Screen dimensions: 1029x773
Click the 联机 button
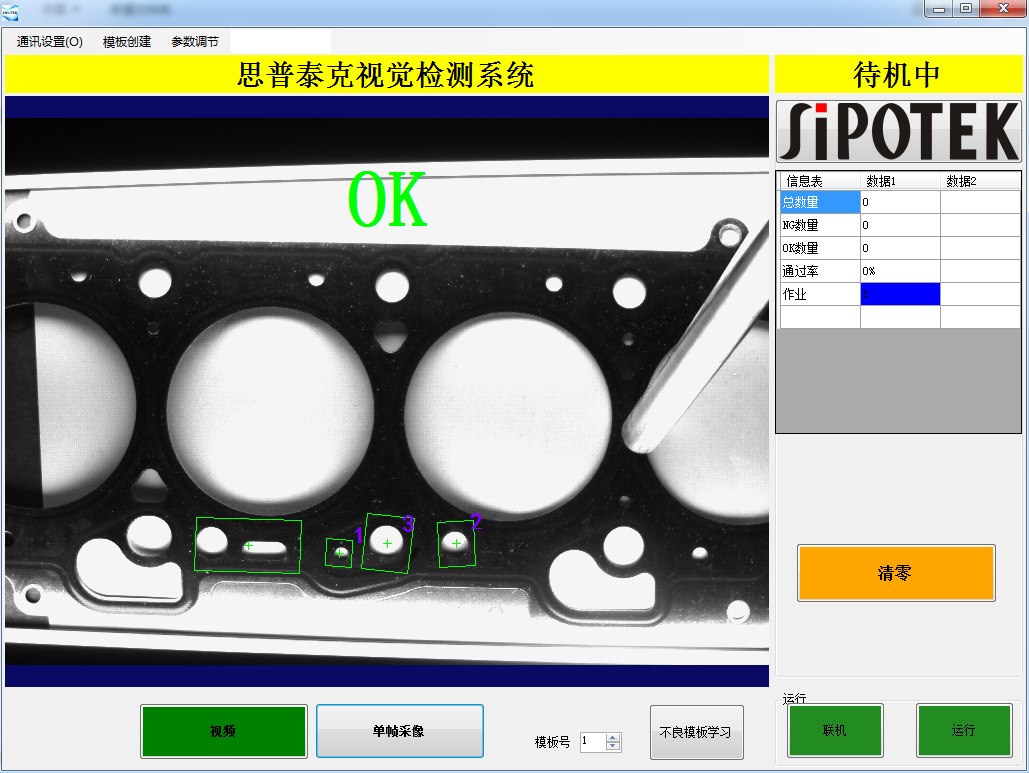835,731
